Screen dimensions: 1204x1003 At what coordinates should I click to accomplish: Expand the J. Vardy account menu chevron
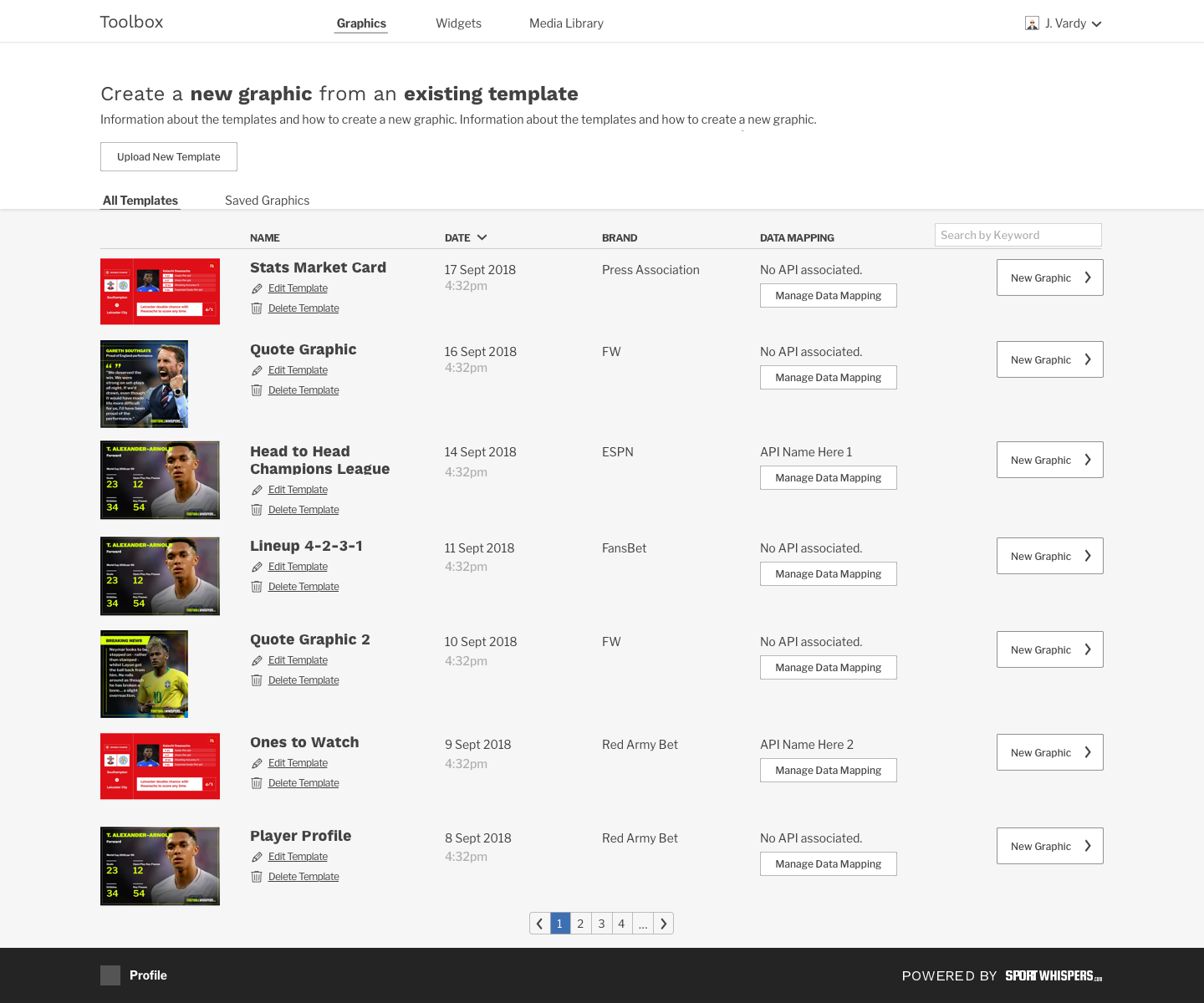tap(1097, 24)
